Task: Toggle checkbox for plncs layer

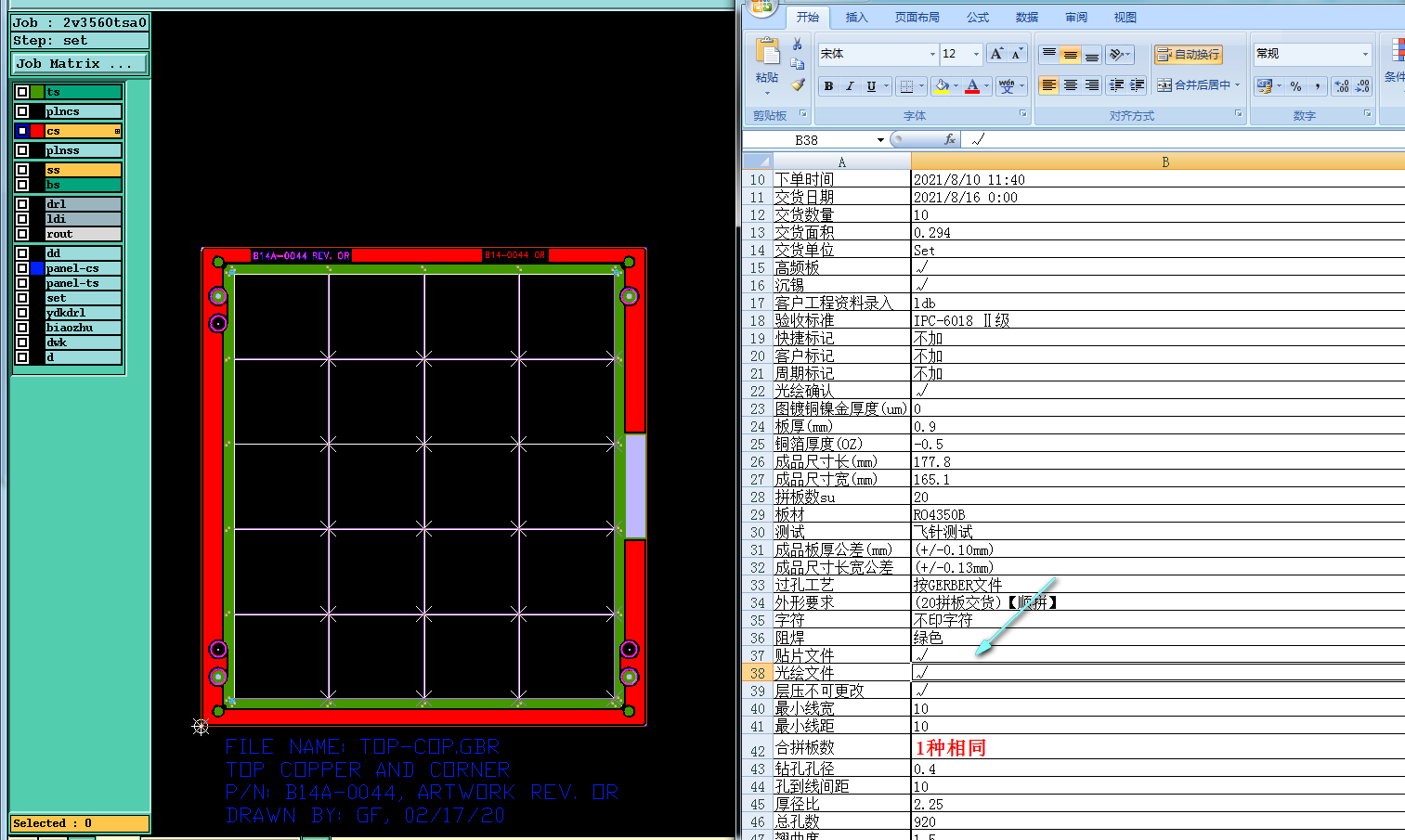Action: tap(22, 111)
